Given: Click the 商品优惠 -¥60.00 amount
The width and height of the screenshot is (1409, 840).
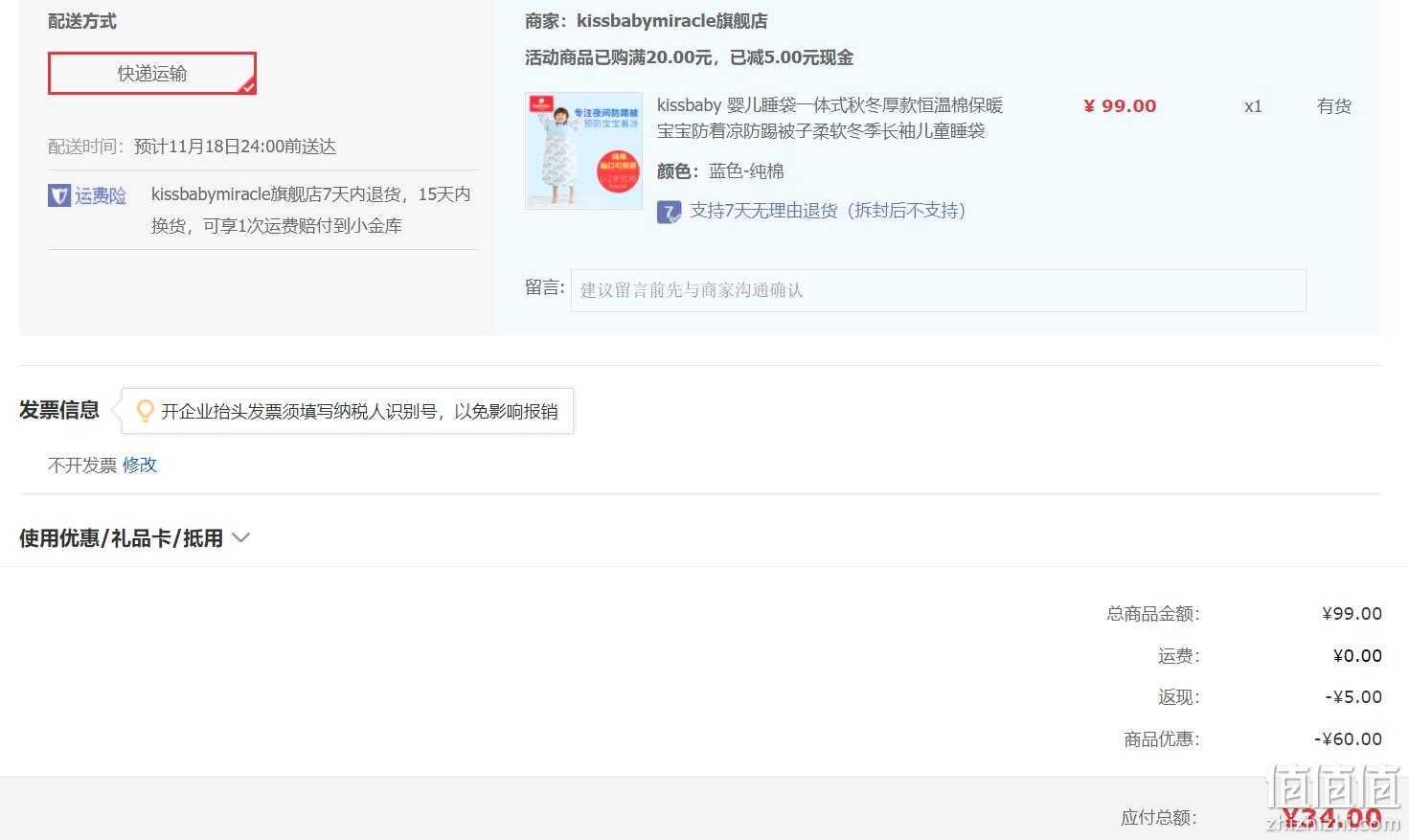Looking at the screenshot, I should pos(1348,739).
